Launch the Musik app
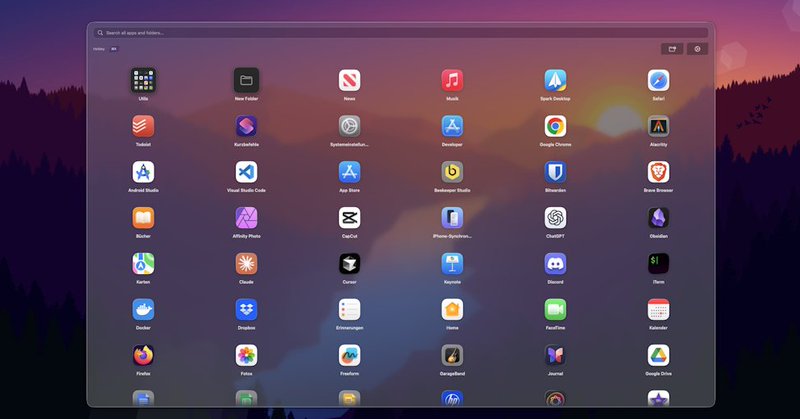800x419 pixels. coord(453,81)
